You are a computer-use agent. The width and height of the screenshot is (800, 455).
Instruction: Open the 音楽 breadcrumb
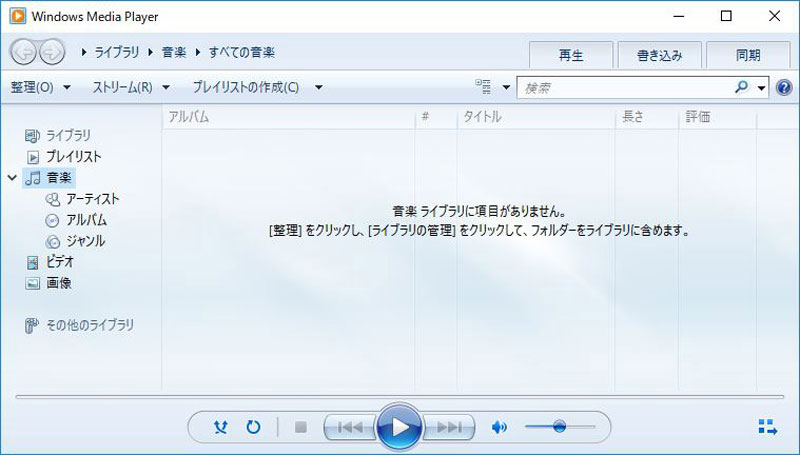(x=174, y=52)
